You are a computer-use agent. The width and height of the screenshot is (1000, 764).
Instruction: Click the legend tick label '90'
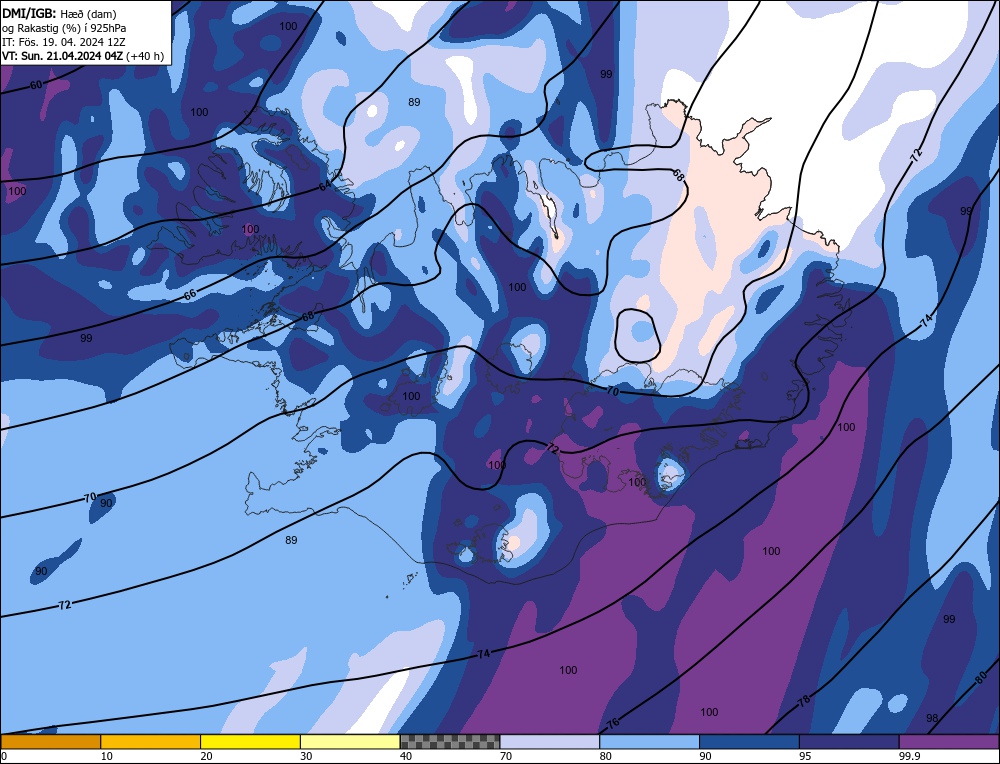coord(705,756)
